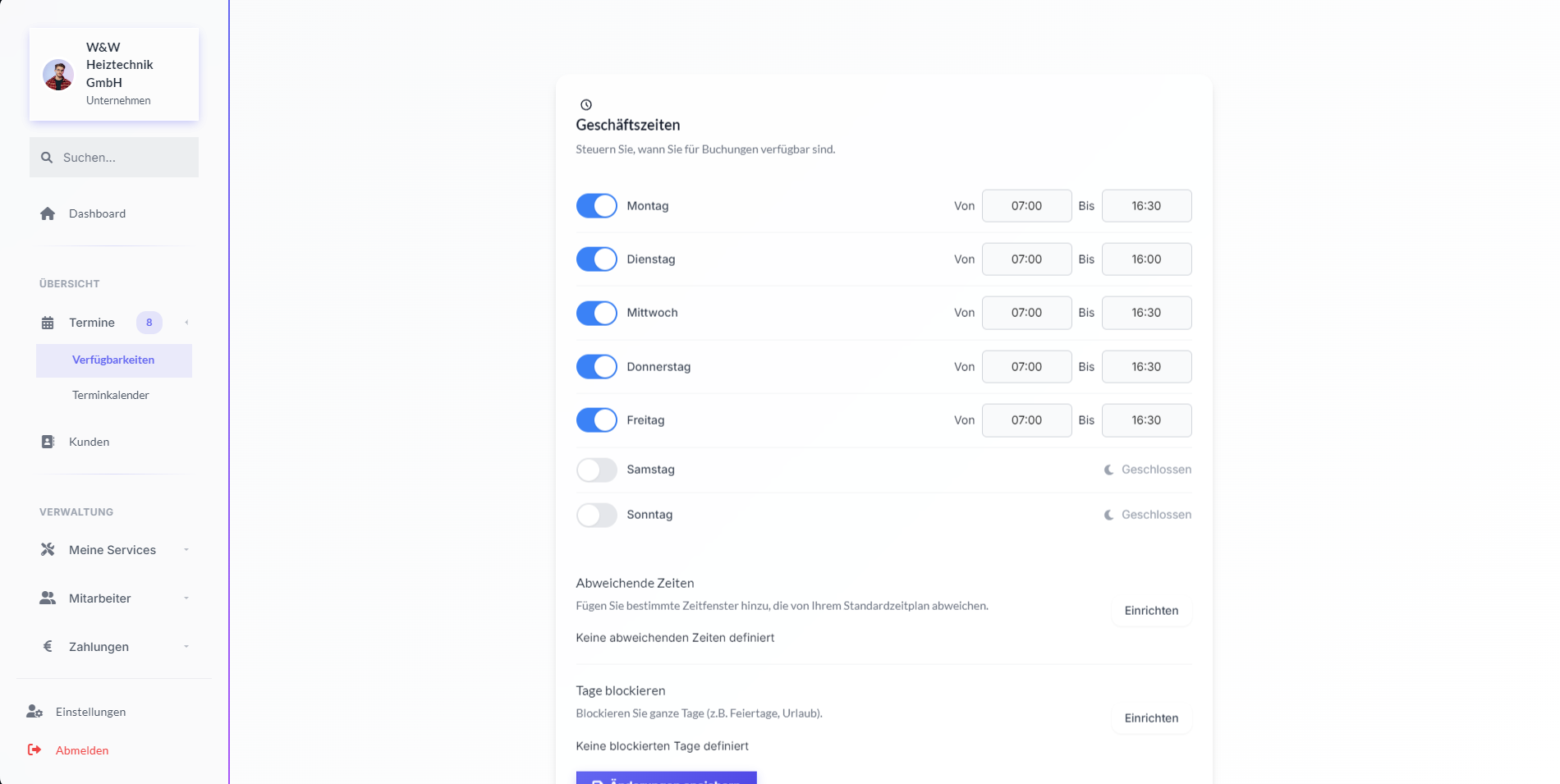The width and height of the screenshot is (1560, 784).
Task: Click Einrichten for Tage blockieren
Action: pos(1151,718)
